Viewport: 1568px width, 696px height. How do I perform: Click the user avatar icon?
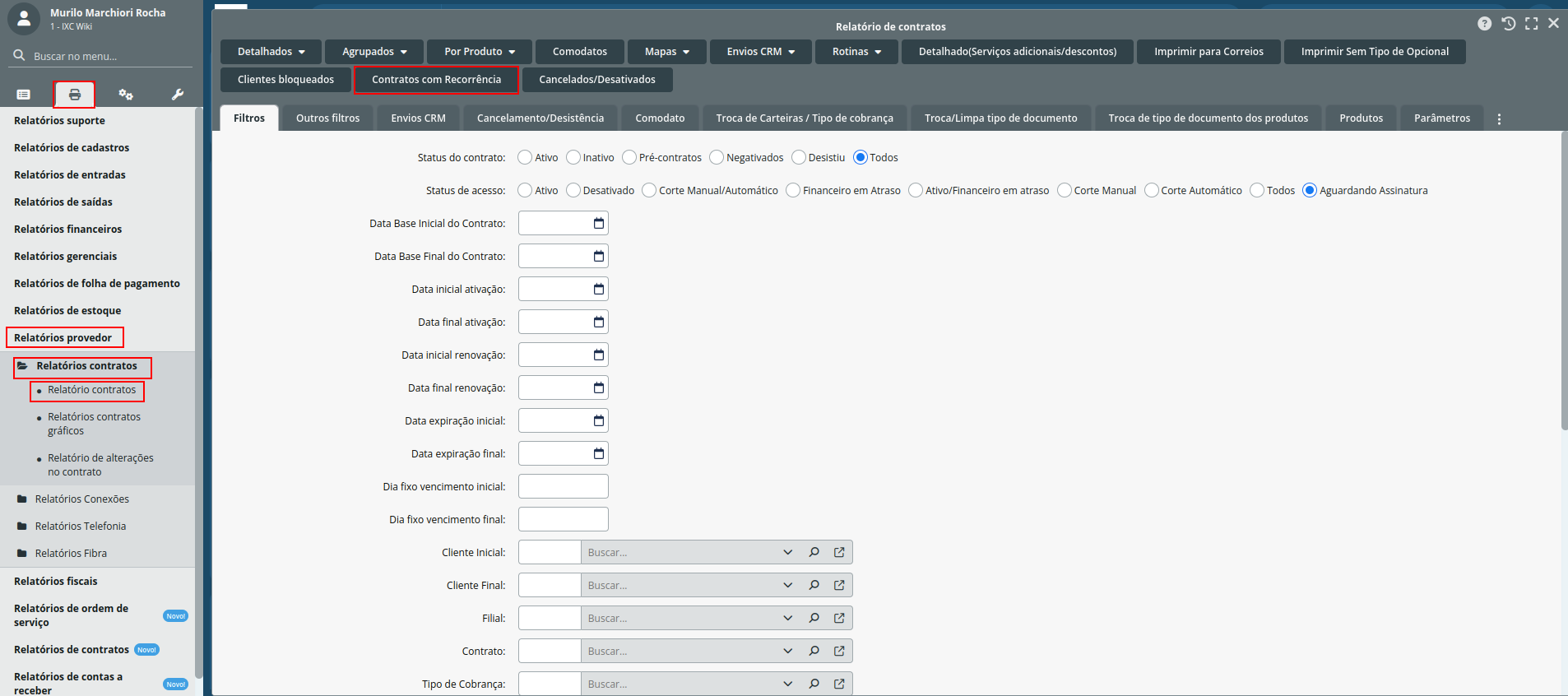23,18
